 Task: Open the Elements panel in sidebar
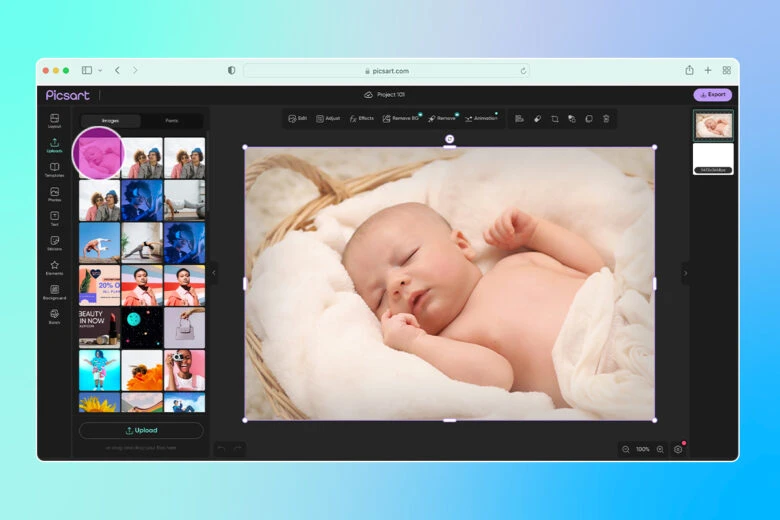coord(54,268)
